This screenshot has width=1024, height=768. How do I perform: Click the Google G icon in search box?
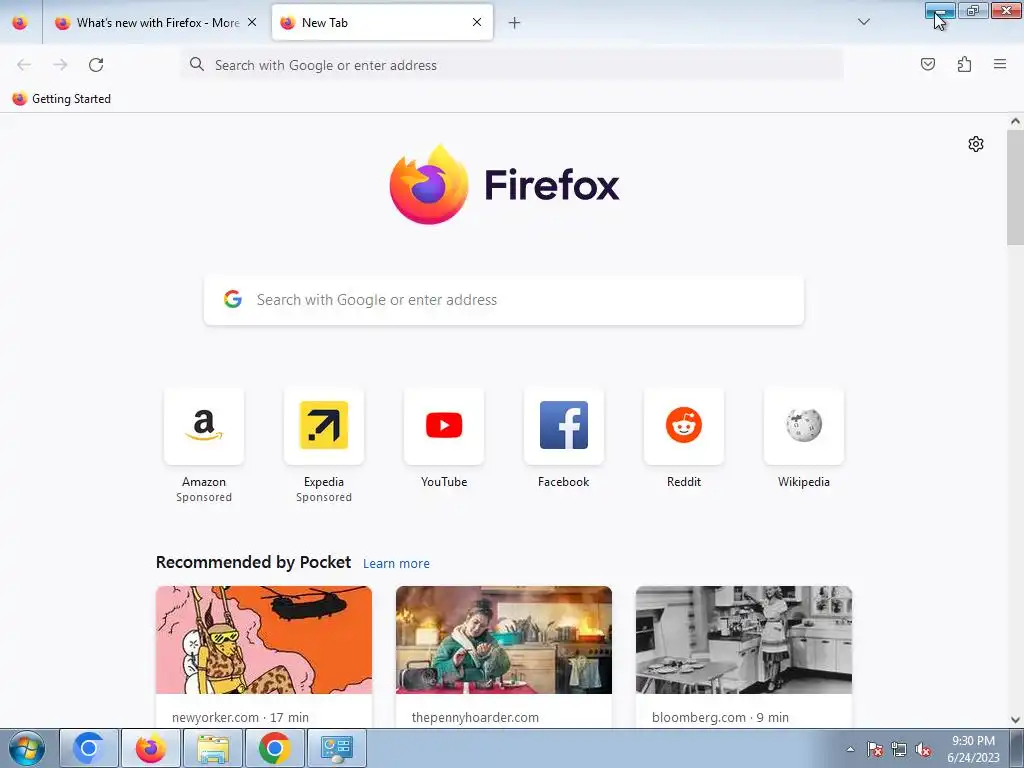click(x=232, y=299)
